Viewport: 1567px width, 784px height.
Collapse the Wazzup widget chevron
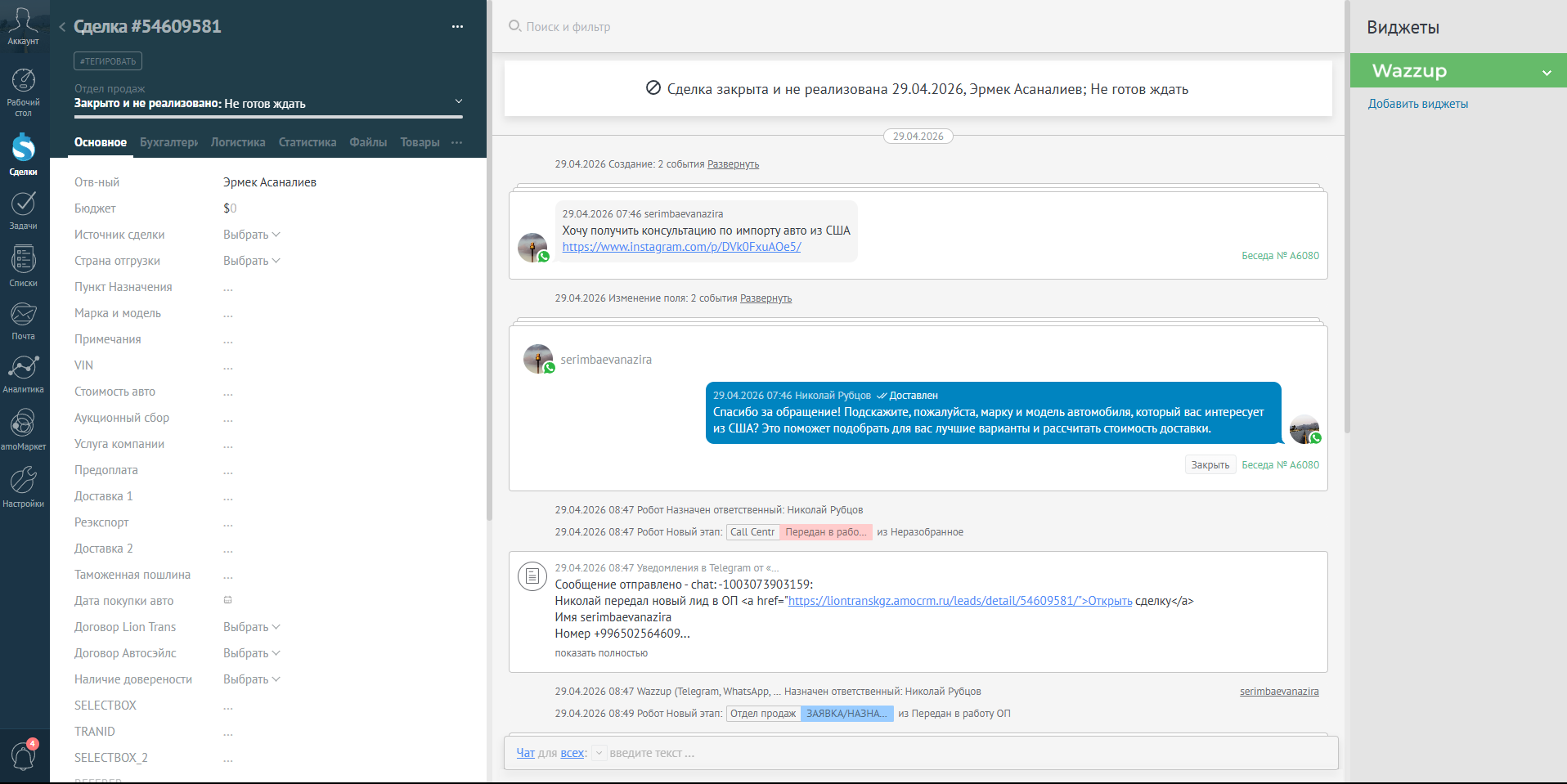click(1547, 73)
